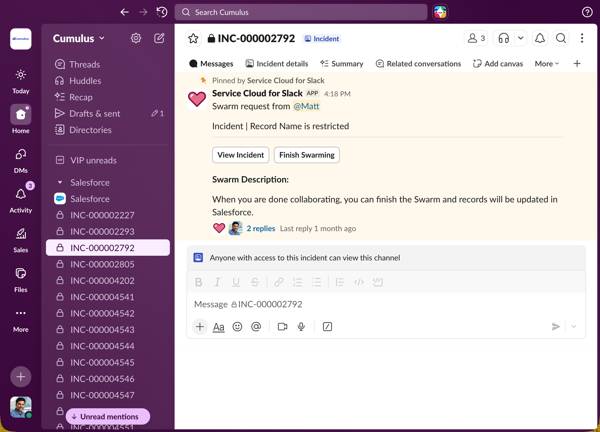600x432 pixels.
Task: Click the Cumulus workspace logo
Action: pos(21,39)
